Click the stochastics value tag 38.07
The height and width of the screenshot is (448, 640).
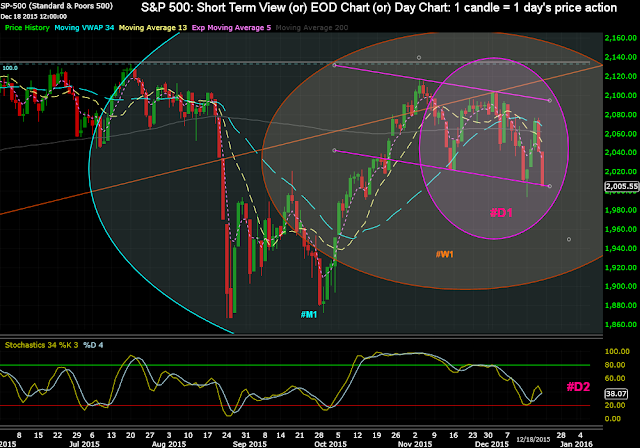616,394
